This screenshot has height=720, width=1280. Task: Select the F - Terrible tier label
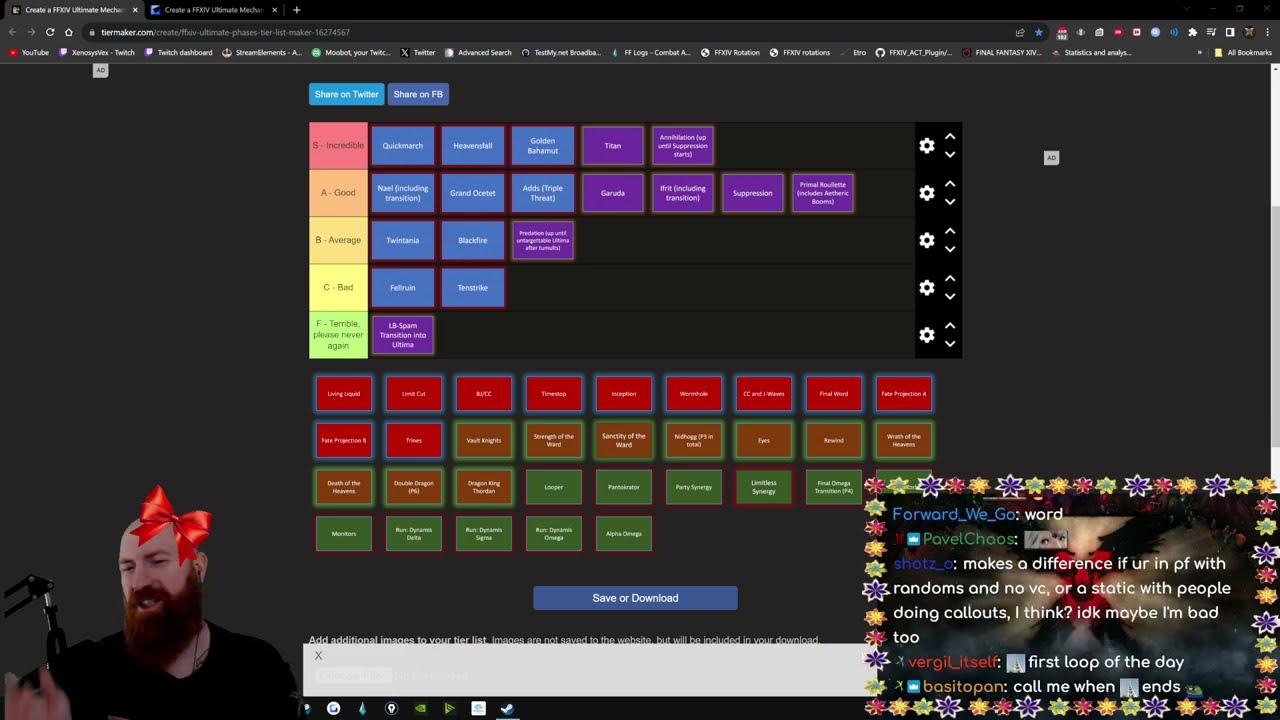click(338, 335)
